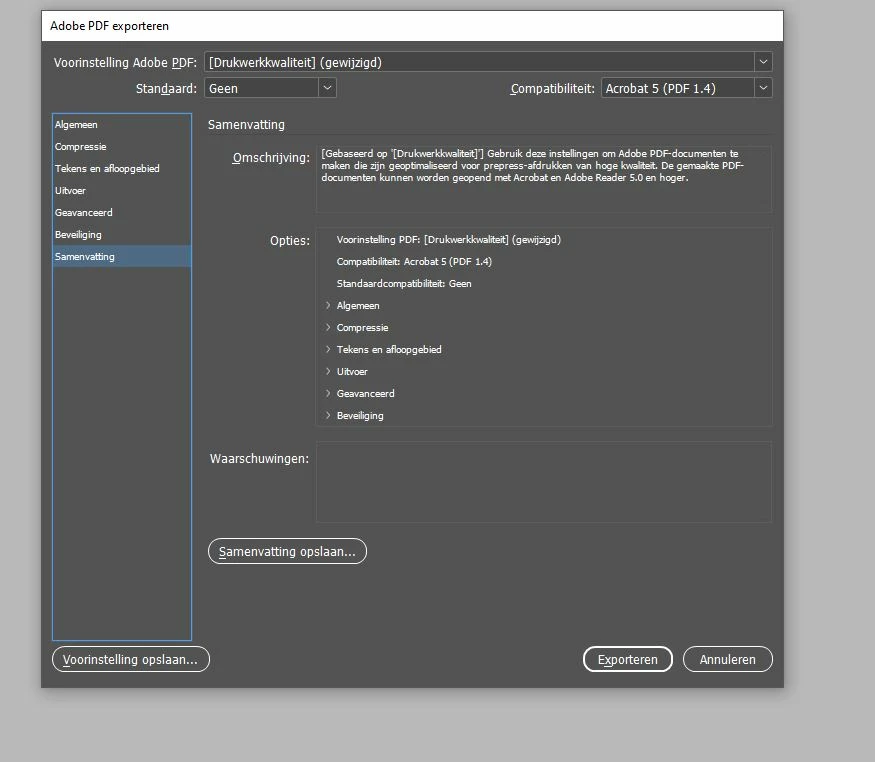The image size is (875, 762).
Task: Select Samenvatting in the left category list
Action: [122, 257]
